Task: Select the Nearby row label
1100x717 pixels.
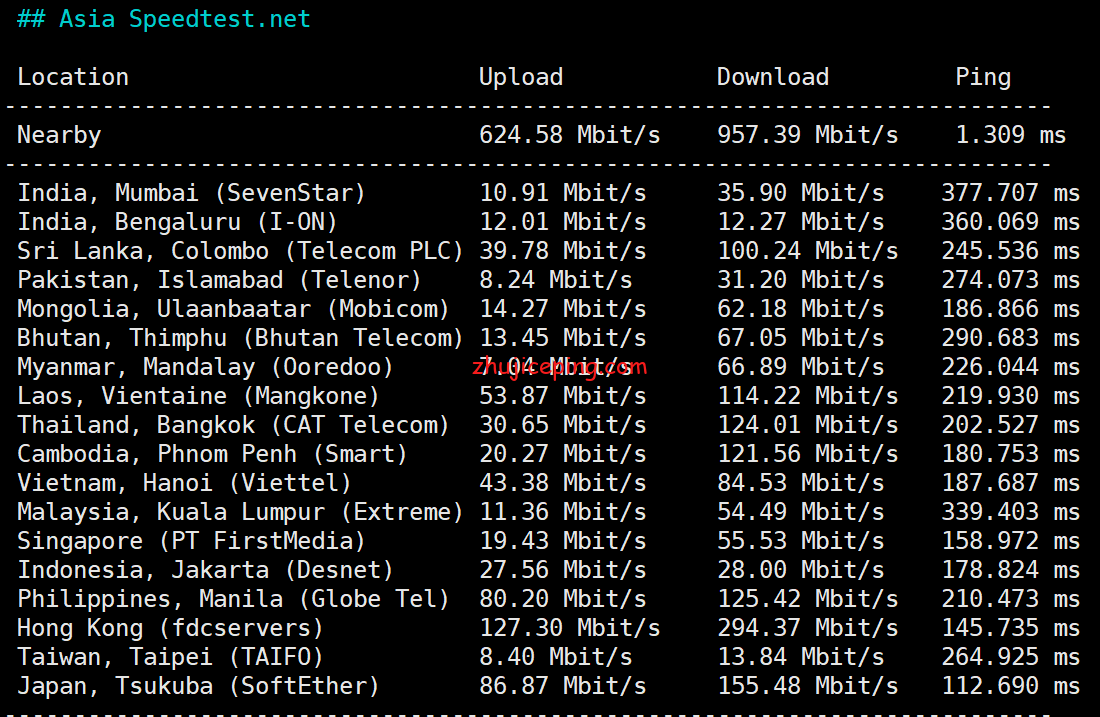Action: (x=59, y=135)
